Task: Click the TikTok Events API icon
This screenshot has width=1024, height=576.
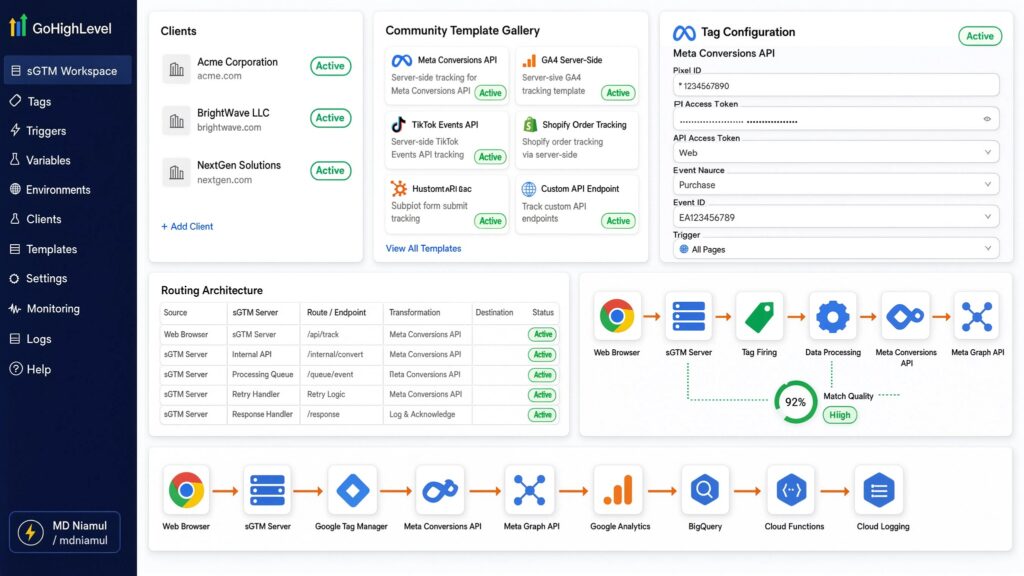Action: point(398,124)
